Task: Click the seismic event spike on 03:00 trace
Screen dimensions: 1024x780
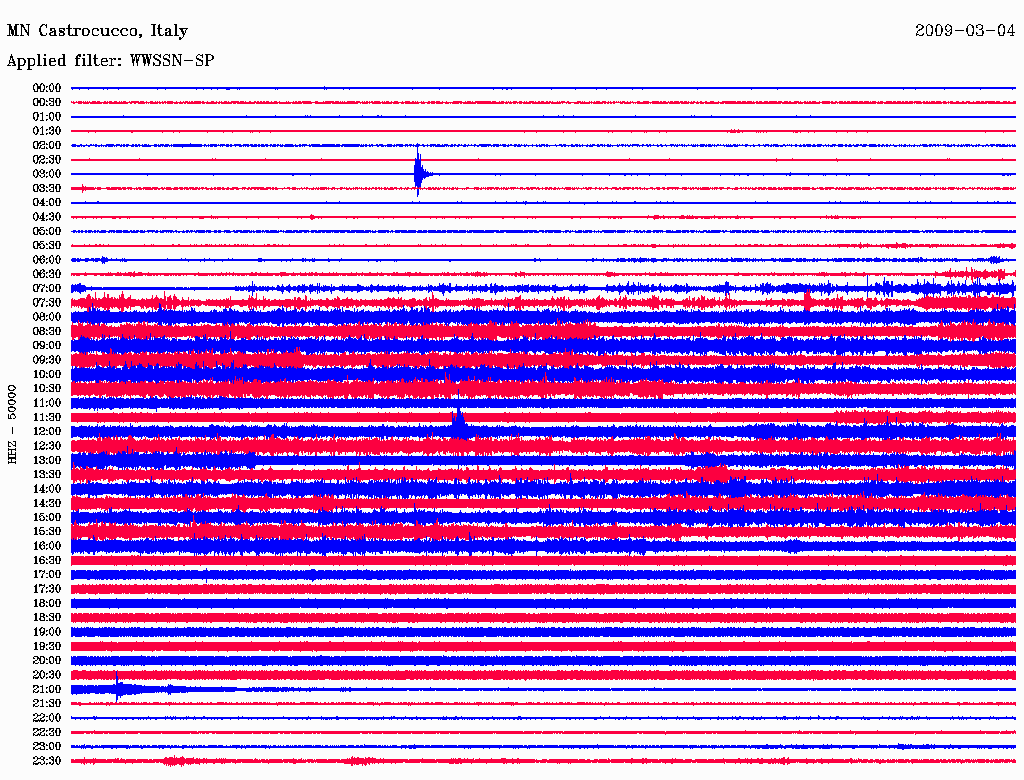Action: tap(419, 172)
